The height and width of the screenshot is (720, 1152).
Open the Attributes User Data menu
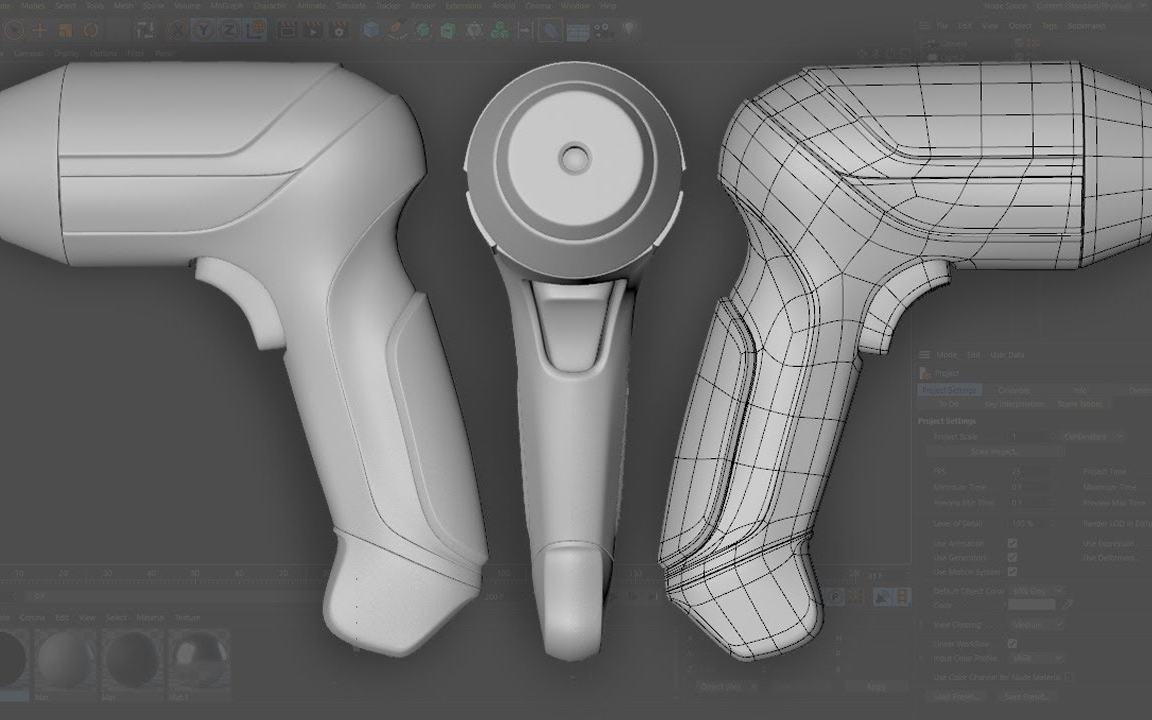click(1007, 355)
